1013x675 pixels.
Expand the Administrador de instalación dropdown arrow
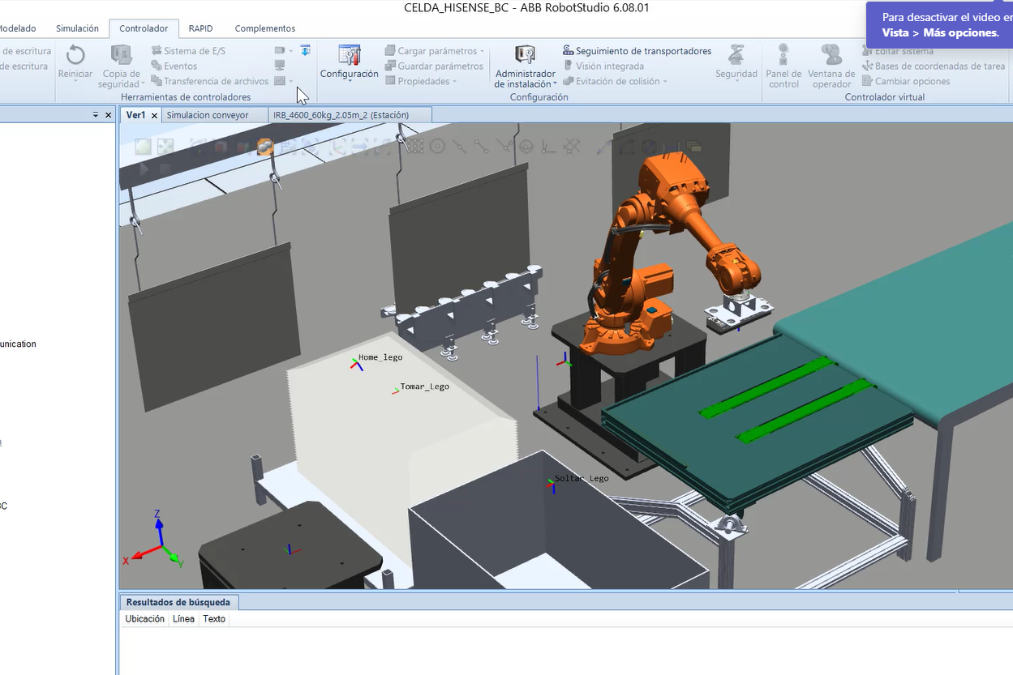(555, 84)
